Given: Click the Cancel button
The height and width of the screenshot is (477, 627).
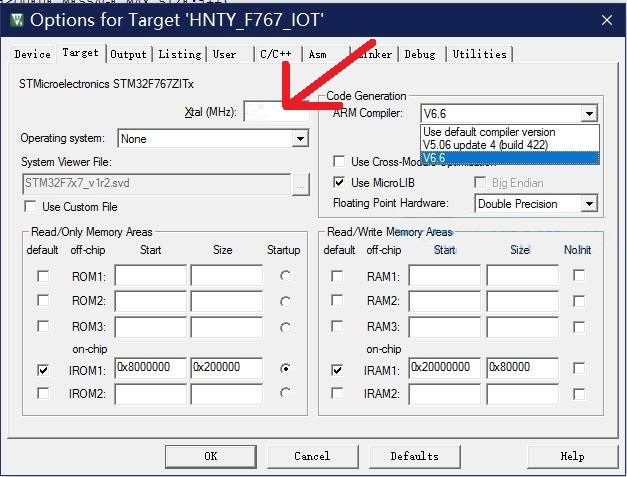Looking at the screenshot, I should [312, 456].
